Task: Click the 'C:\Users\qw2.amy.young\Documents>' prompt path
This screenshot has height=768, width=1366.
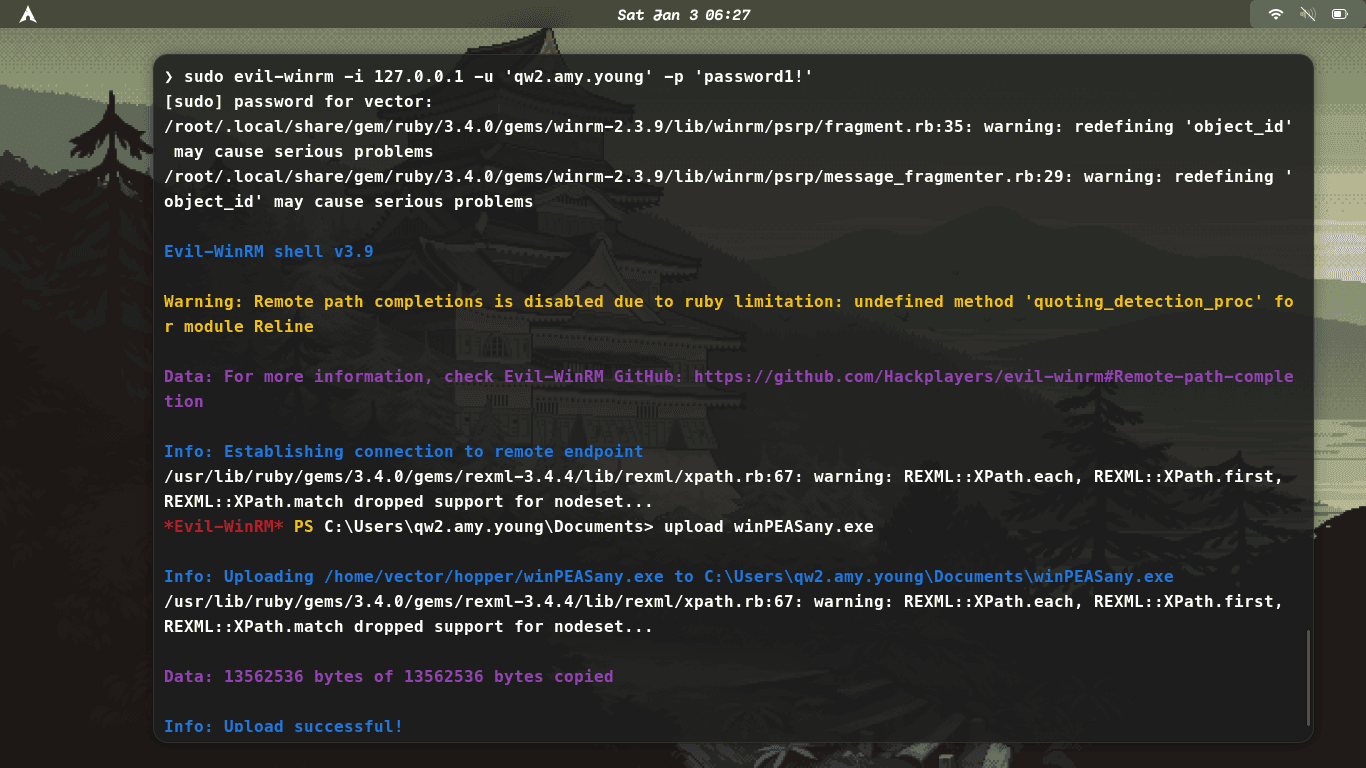Action: point(489,527)
